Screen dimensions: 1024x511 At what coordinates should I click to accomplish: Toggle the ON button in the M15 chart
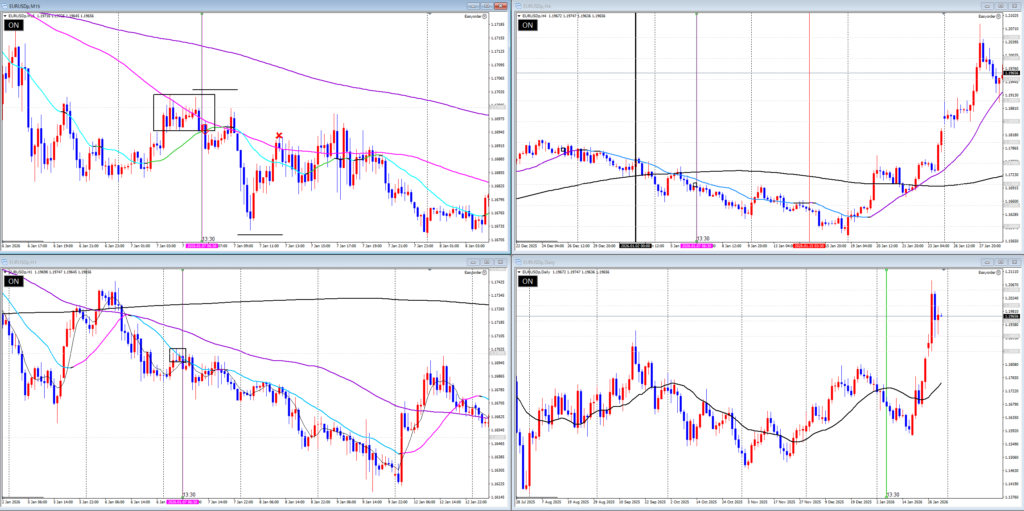(14, 25)
